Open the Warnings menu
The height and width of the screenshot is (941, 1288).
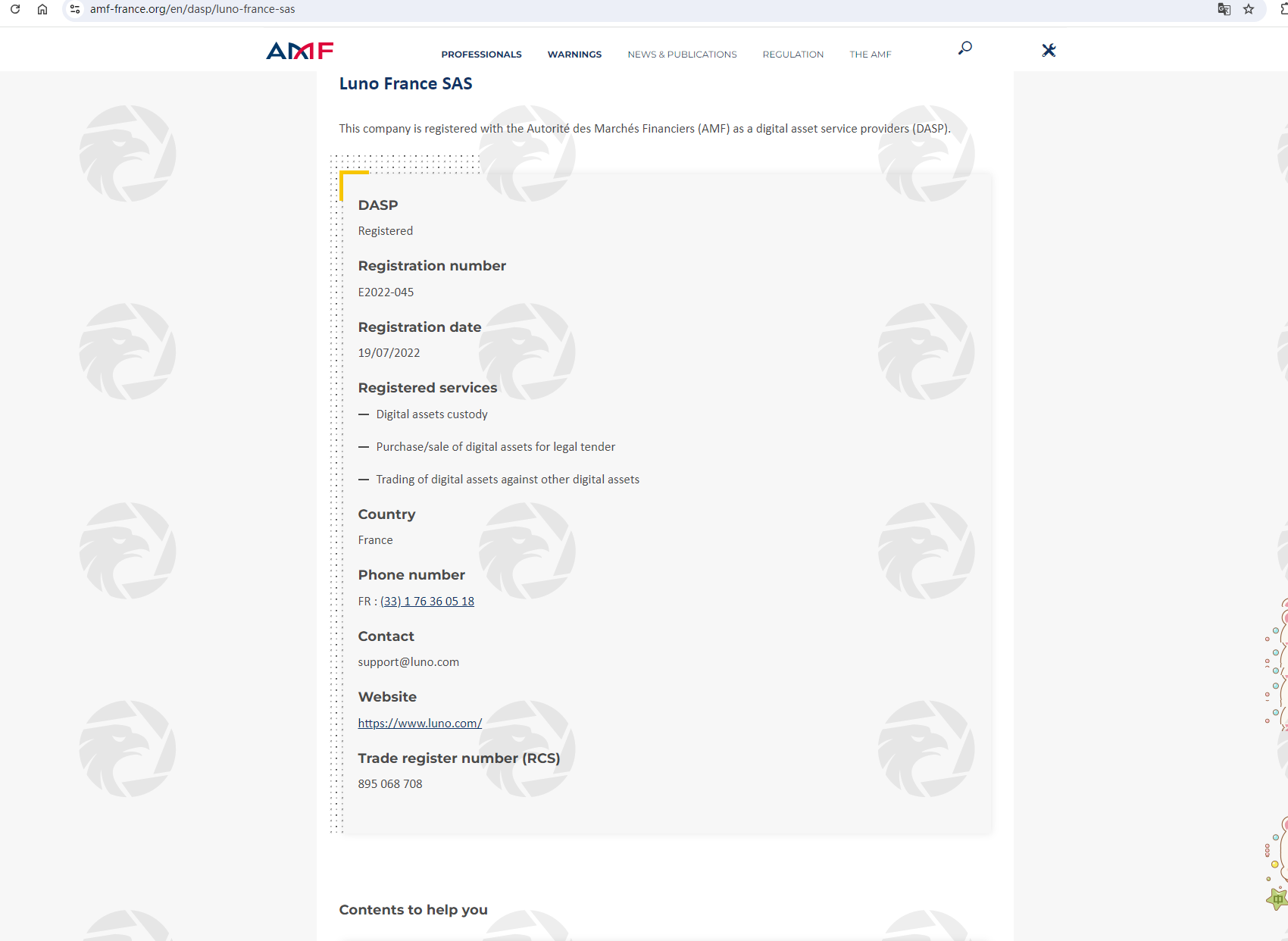point(574,55)
